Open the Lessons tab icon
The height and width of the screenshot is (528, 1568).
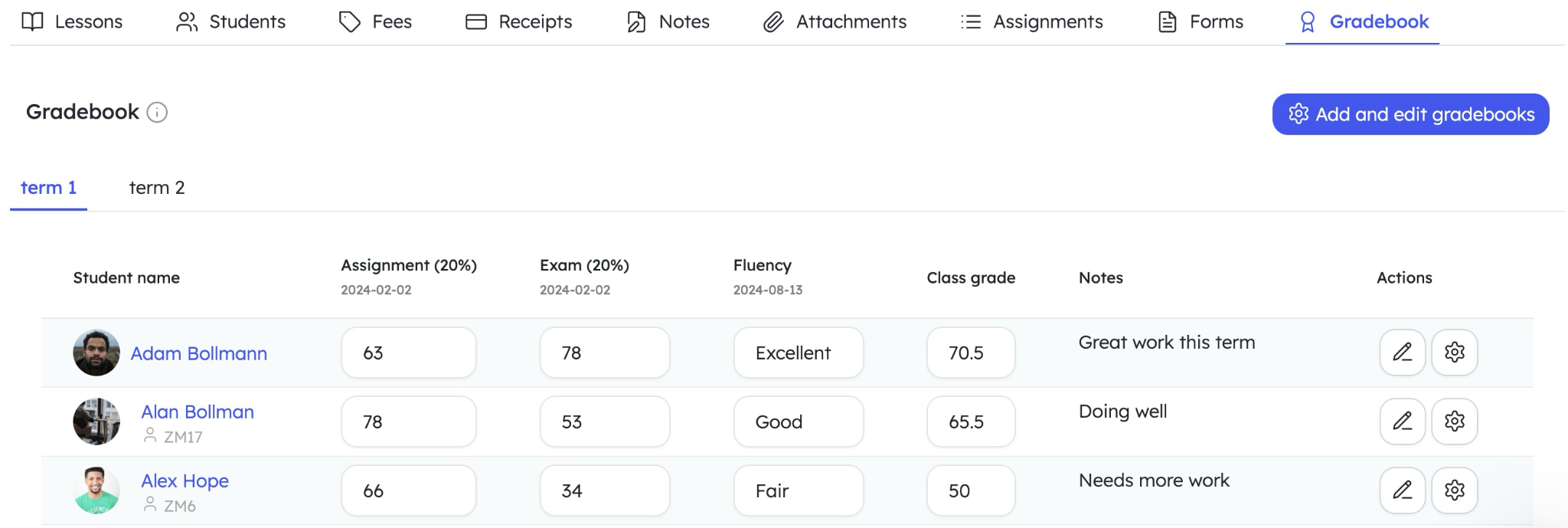(32, 22)
